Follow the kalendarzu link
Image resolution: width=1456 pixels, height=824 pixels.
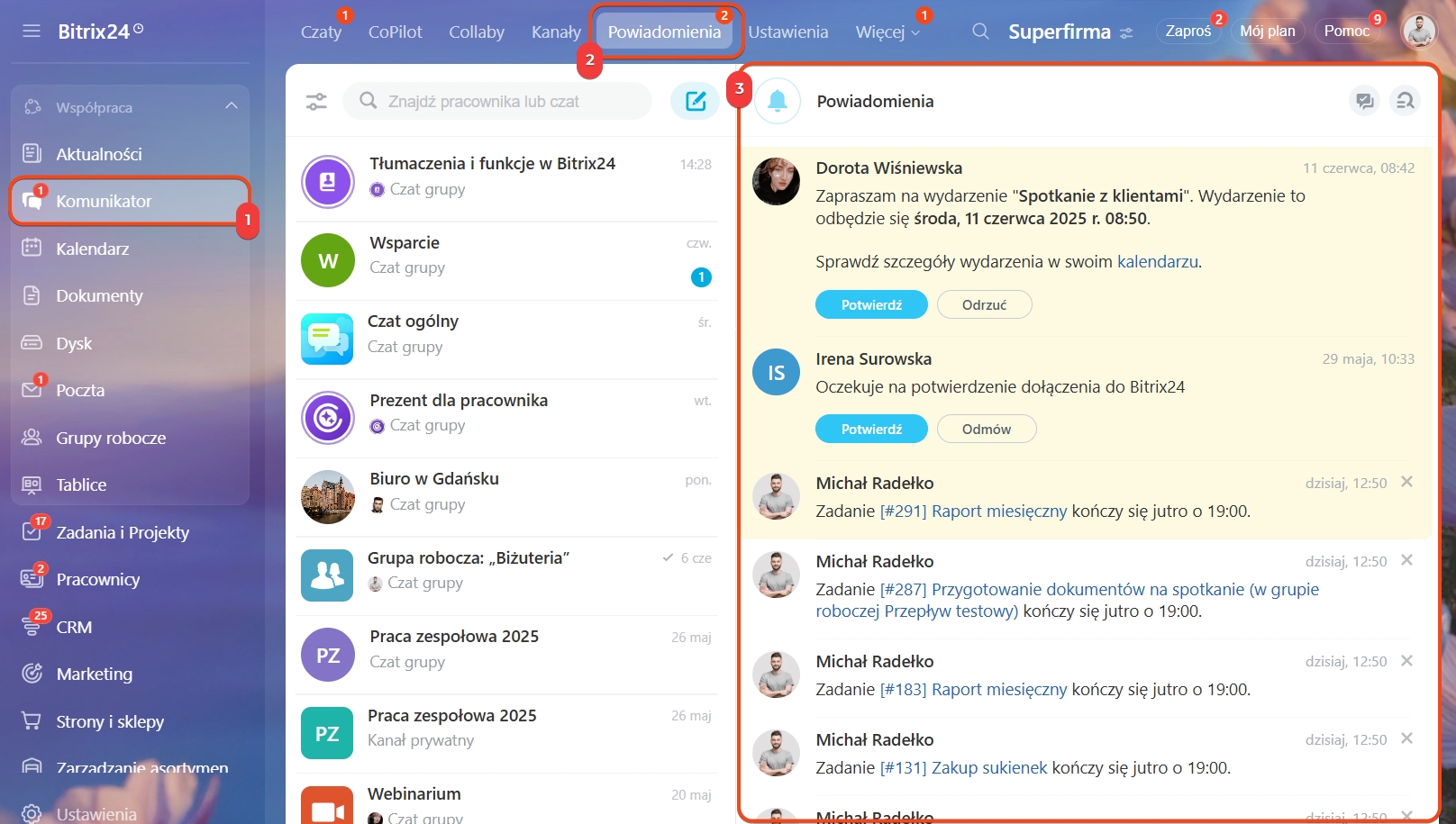pos(1158,261)
